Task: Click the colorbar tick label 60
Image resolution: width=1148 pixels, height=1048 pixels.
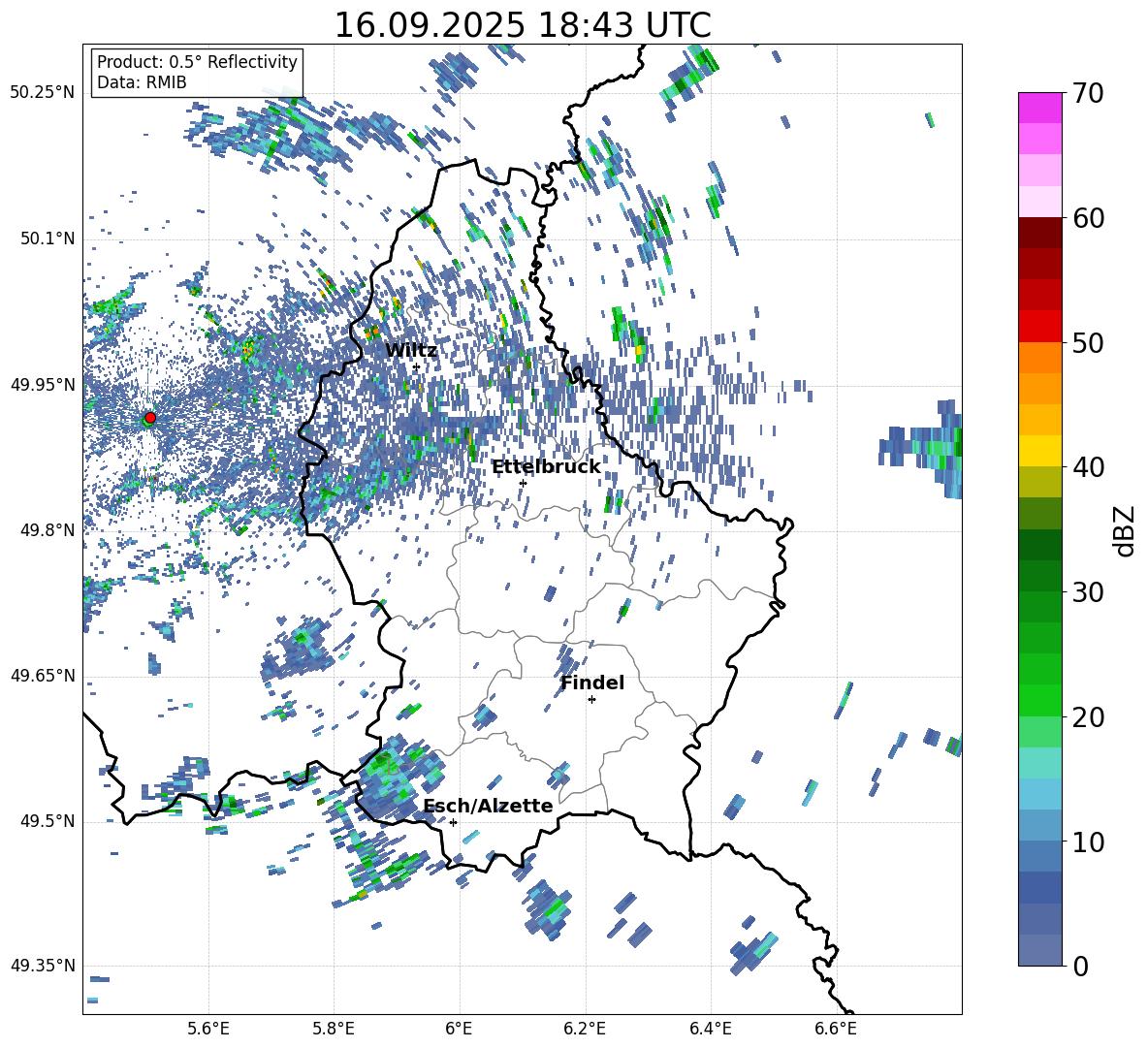Action: [x=1088, y=218]
